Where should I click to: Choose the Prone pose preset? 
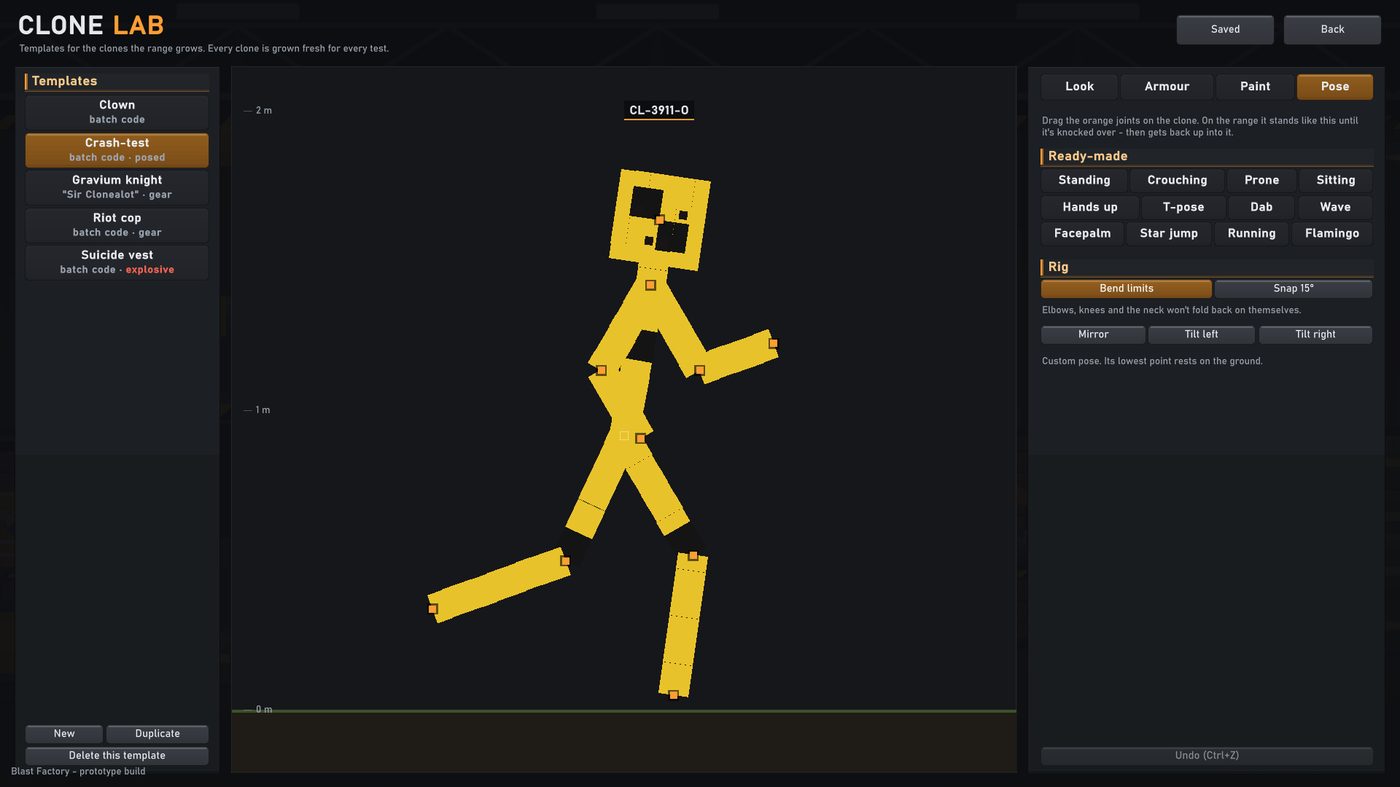(x=1262, y=181)
